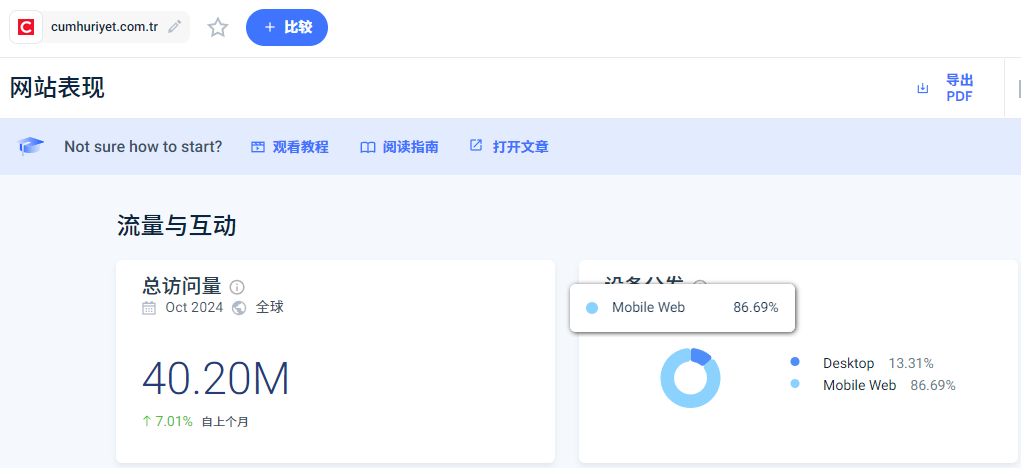Click the 导出 PDF text
This screenshot has width=1021, height=468.
click(959, 88)
